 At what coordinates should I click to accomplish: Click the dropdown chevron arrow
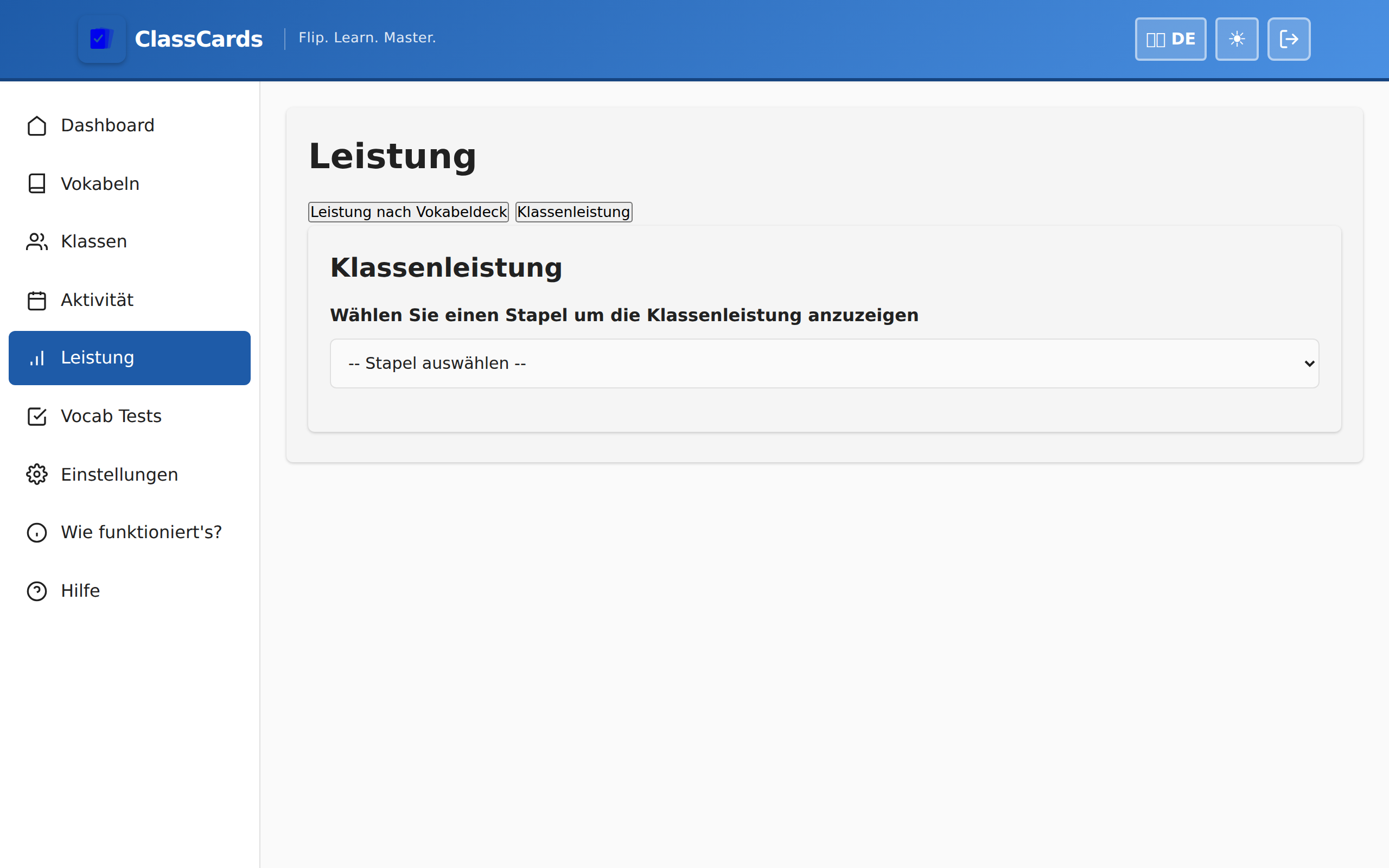pos(1309,363)
